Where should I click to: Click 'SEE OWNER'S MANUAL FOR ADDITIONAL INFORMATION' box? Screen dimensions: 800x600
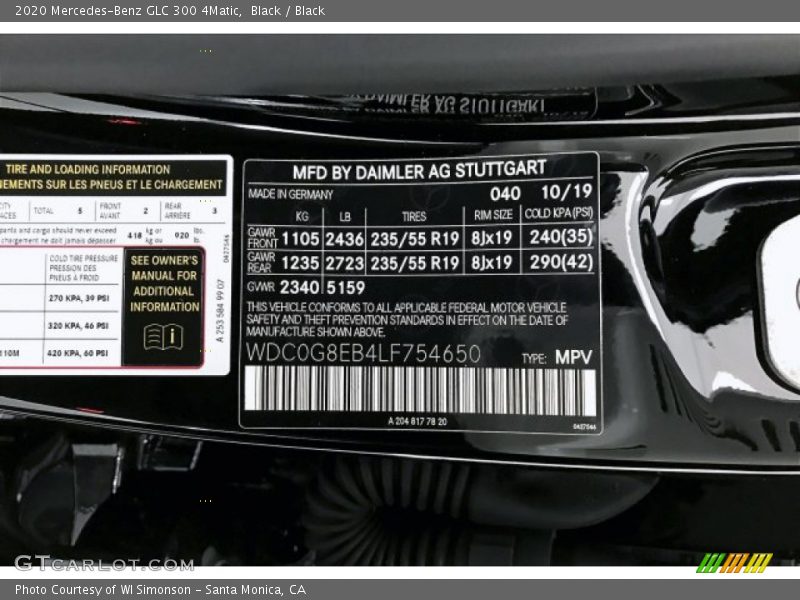tap(163, 283)
